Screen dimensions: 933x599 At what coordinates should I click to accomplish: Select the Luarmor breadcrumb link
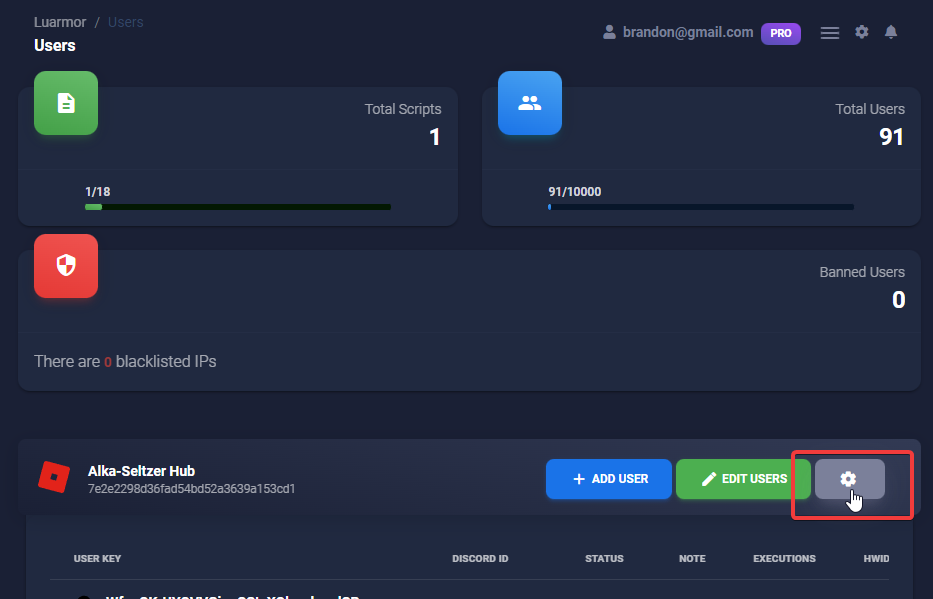pos(59,21)
